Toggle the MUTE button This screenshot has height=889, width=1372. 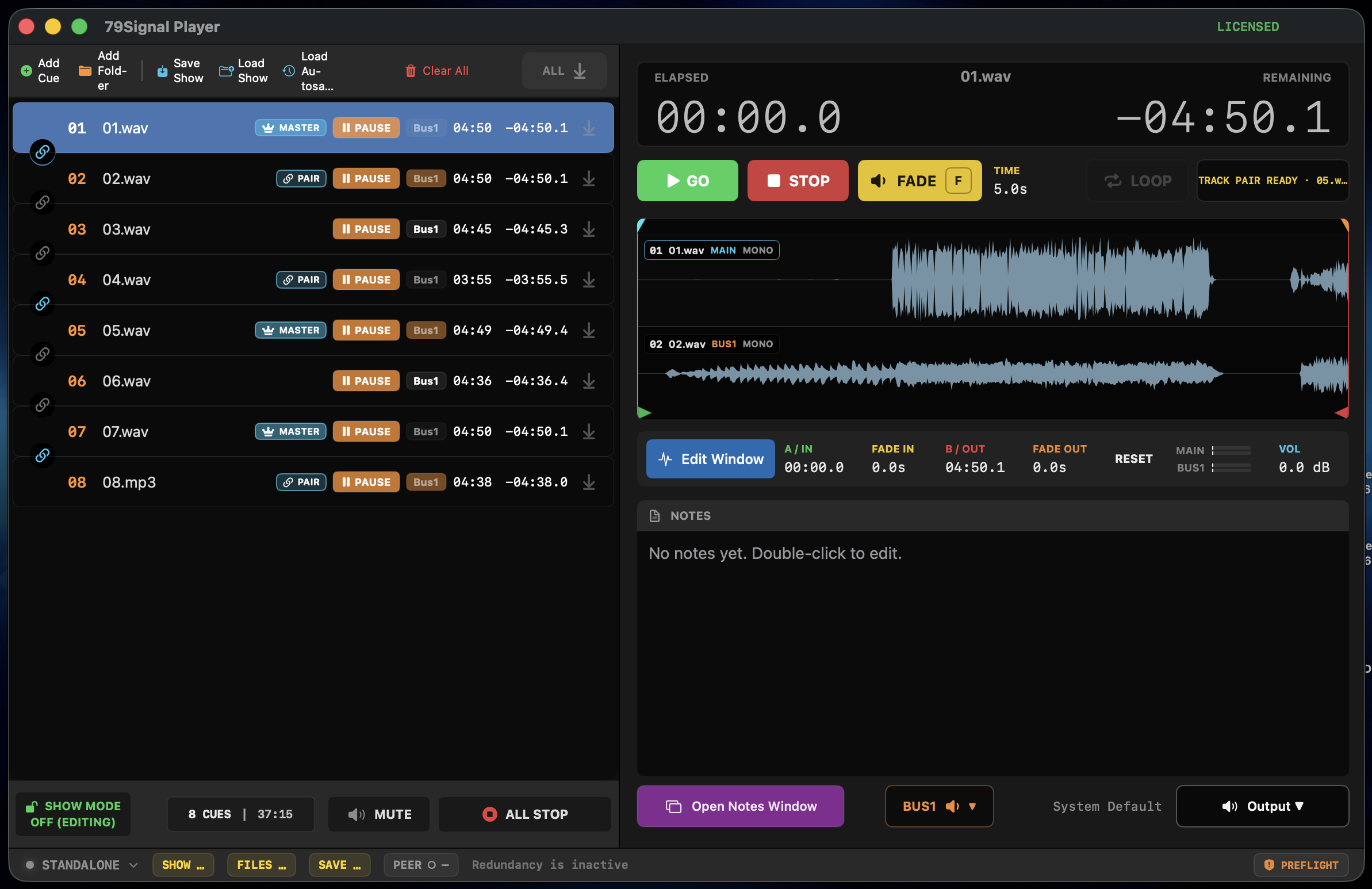(x=379, y=814)
